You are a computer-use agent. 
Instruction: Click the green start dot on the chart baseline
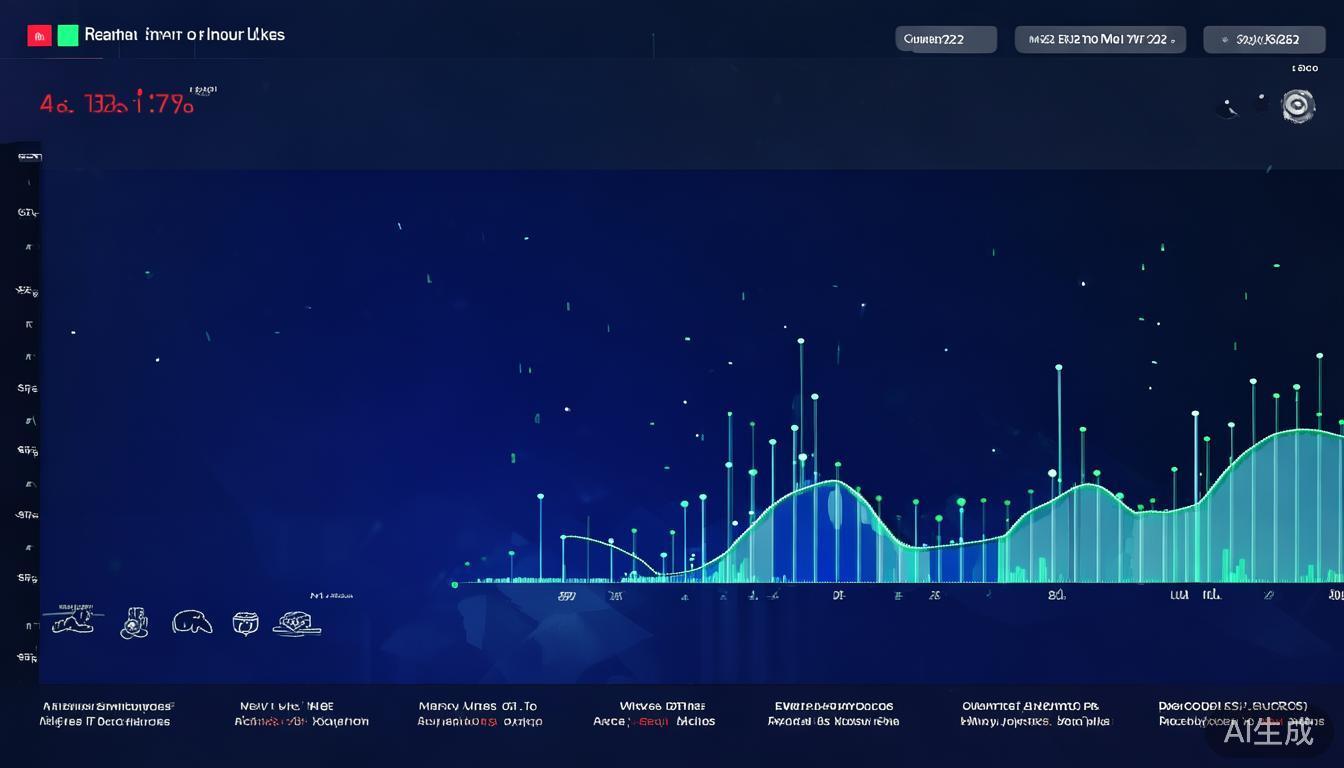455,583
